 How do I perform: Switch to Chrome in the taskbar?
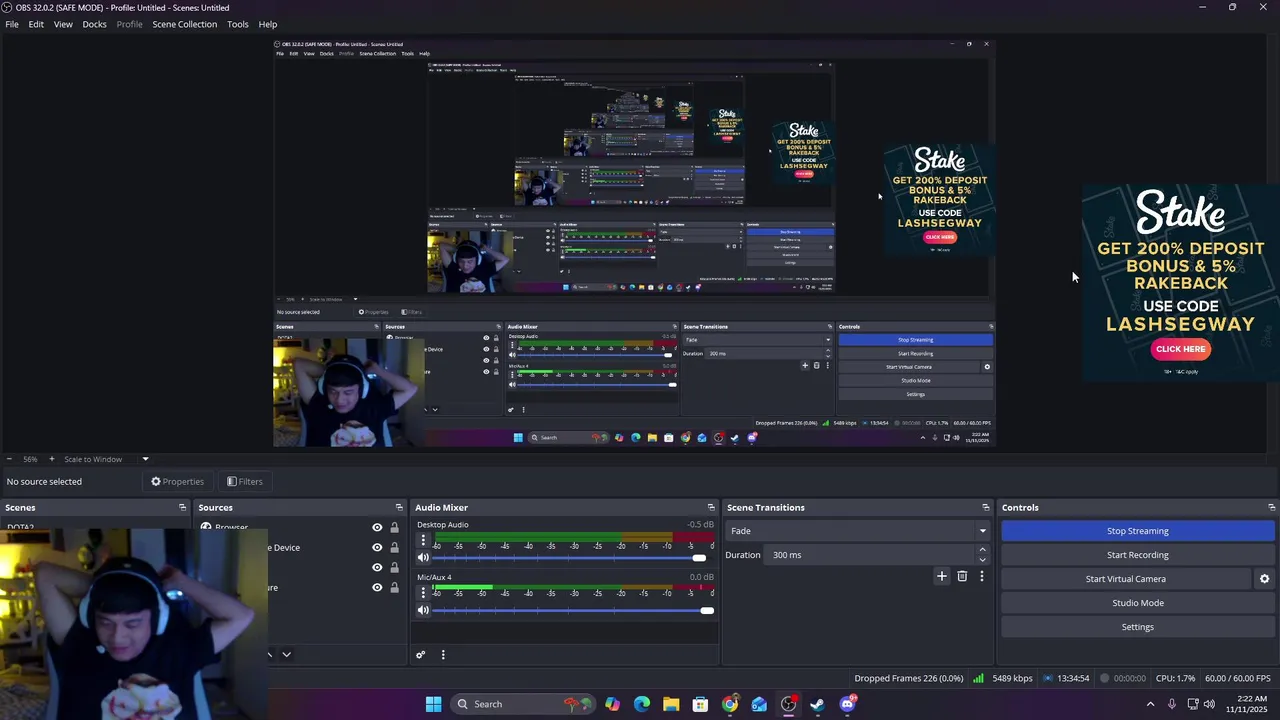[730, 704]
